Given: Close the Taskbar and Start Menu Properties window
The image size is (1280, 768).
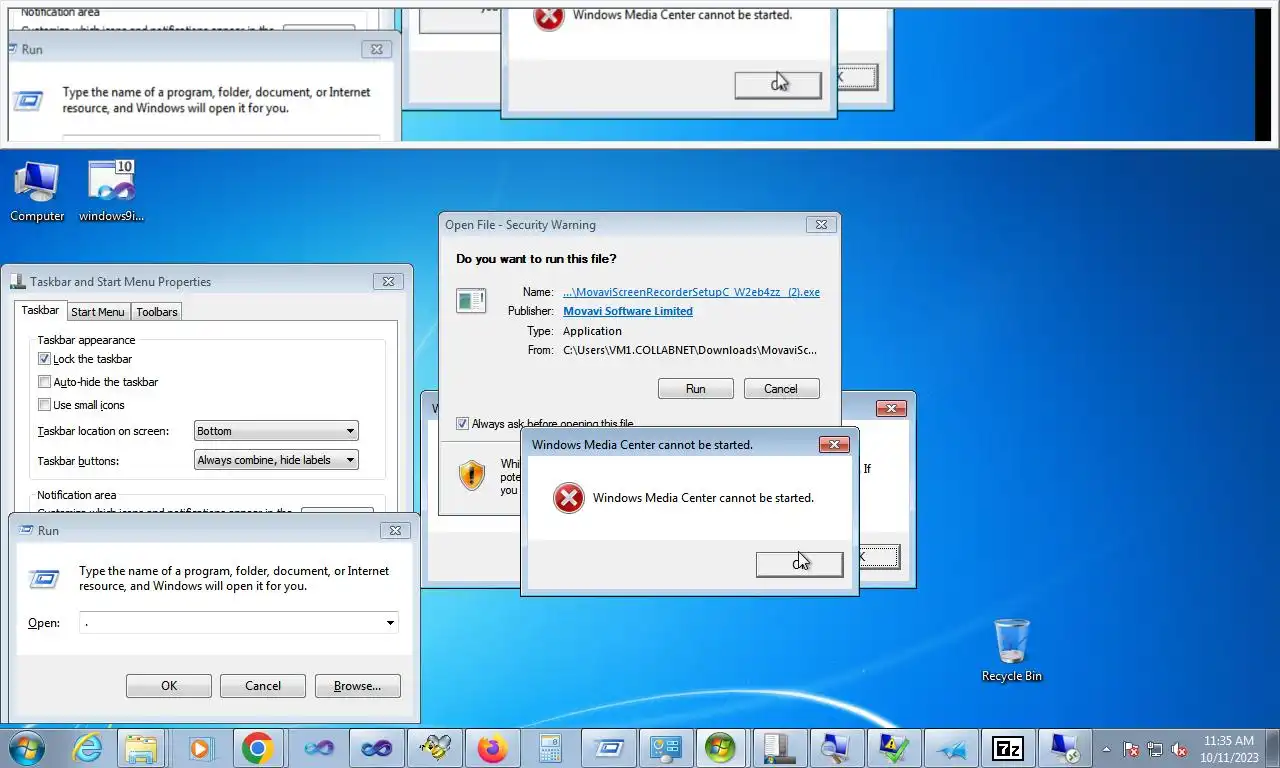Looking at the screenshot, I should pos(389,282).
